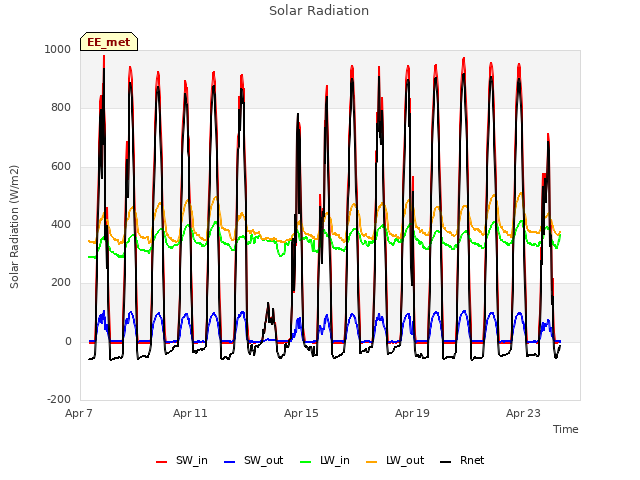Click the 400 y-axis tick label

coord(61,224)
